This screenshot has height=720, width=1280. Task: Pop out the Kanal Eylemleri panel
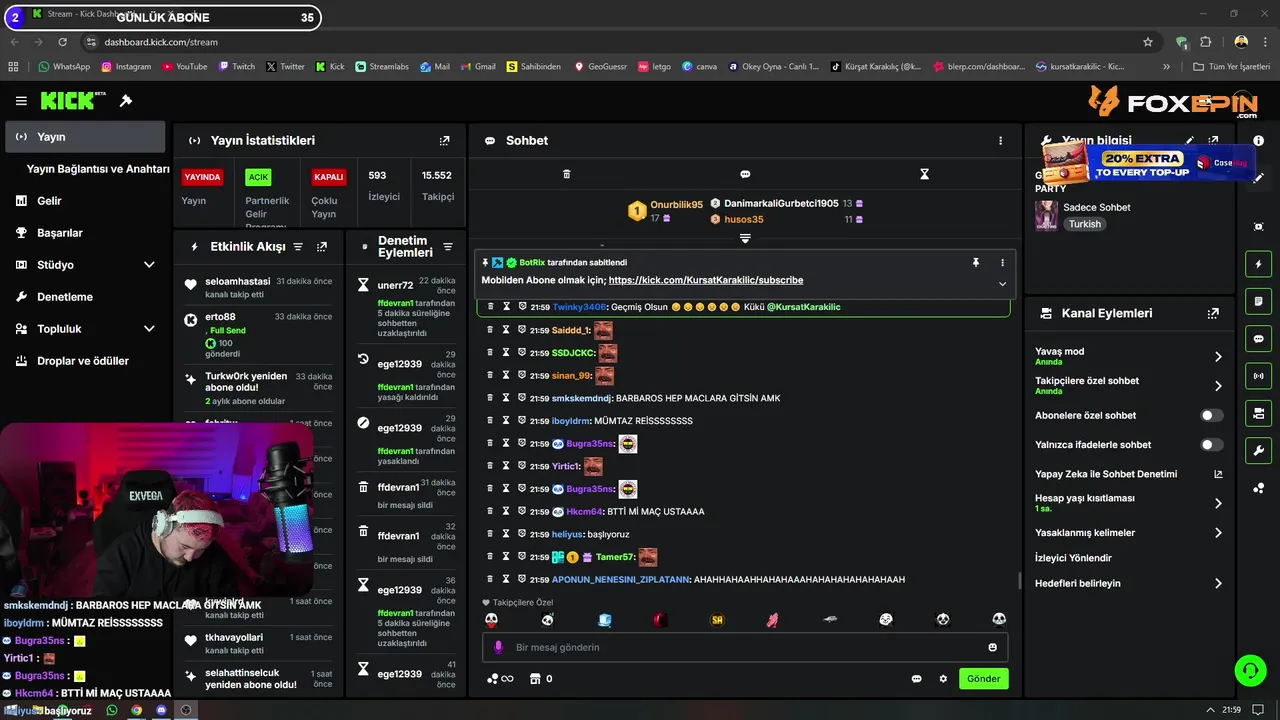tap(1213, 313)
